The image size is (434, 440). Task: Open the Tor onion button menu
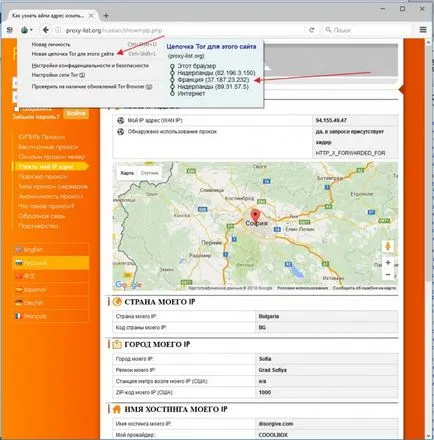coord(26,30)
